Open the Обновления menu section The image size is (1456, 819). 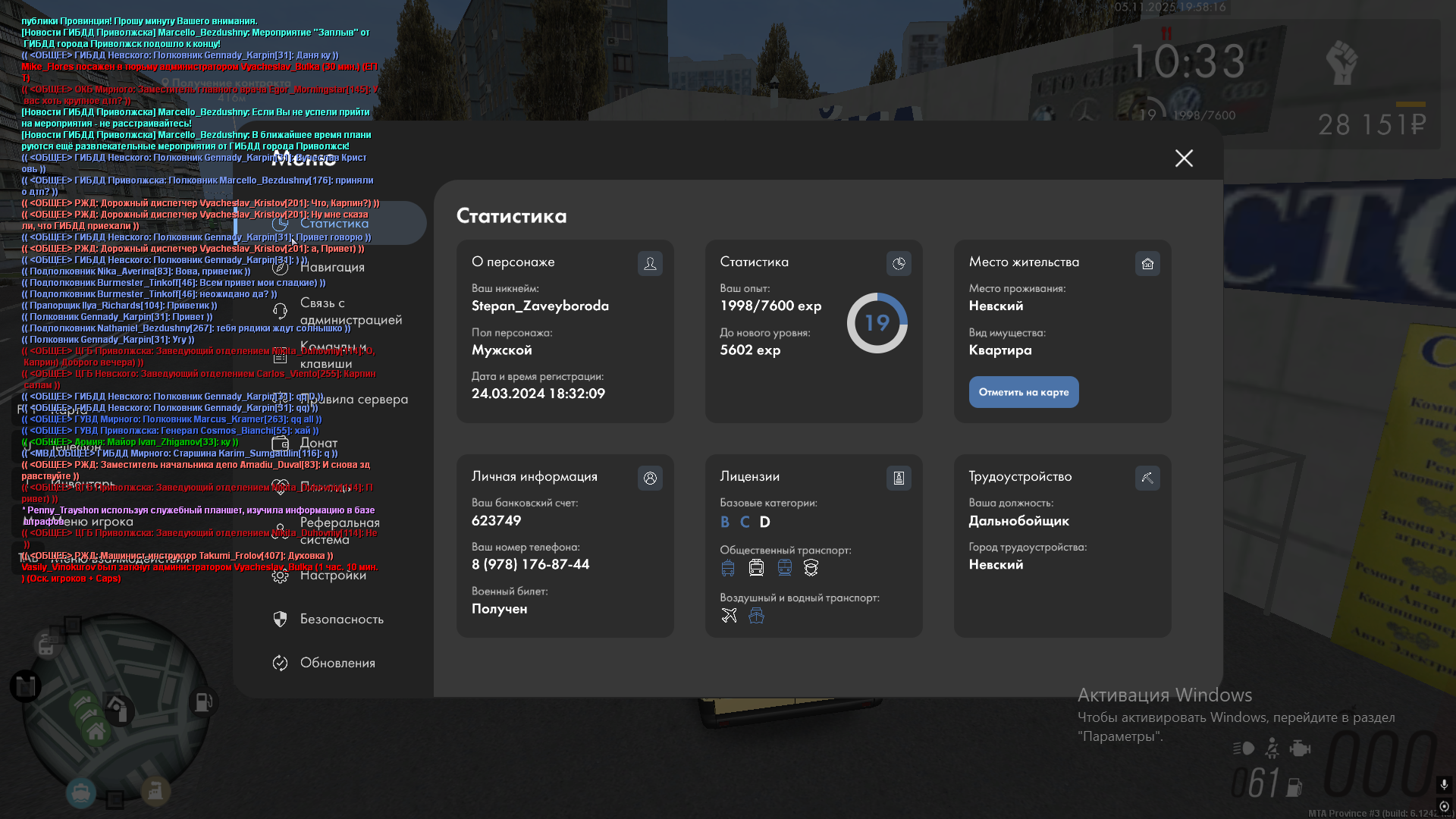pos(337,663)
